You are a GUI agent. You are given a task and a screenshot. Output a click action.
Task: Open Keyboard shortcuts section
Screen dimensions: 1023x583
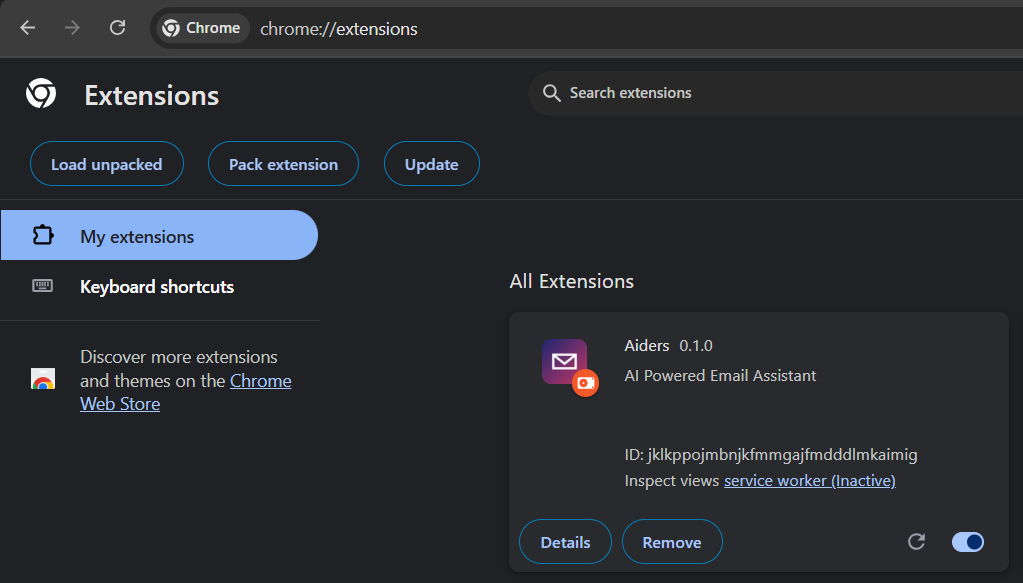click(159, 286)
